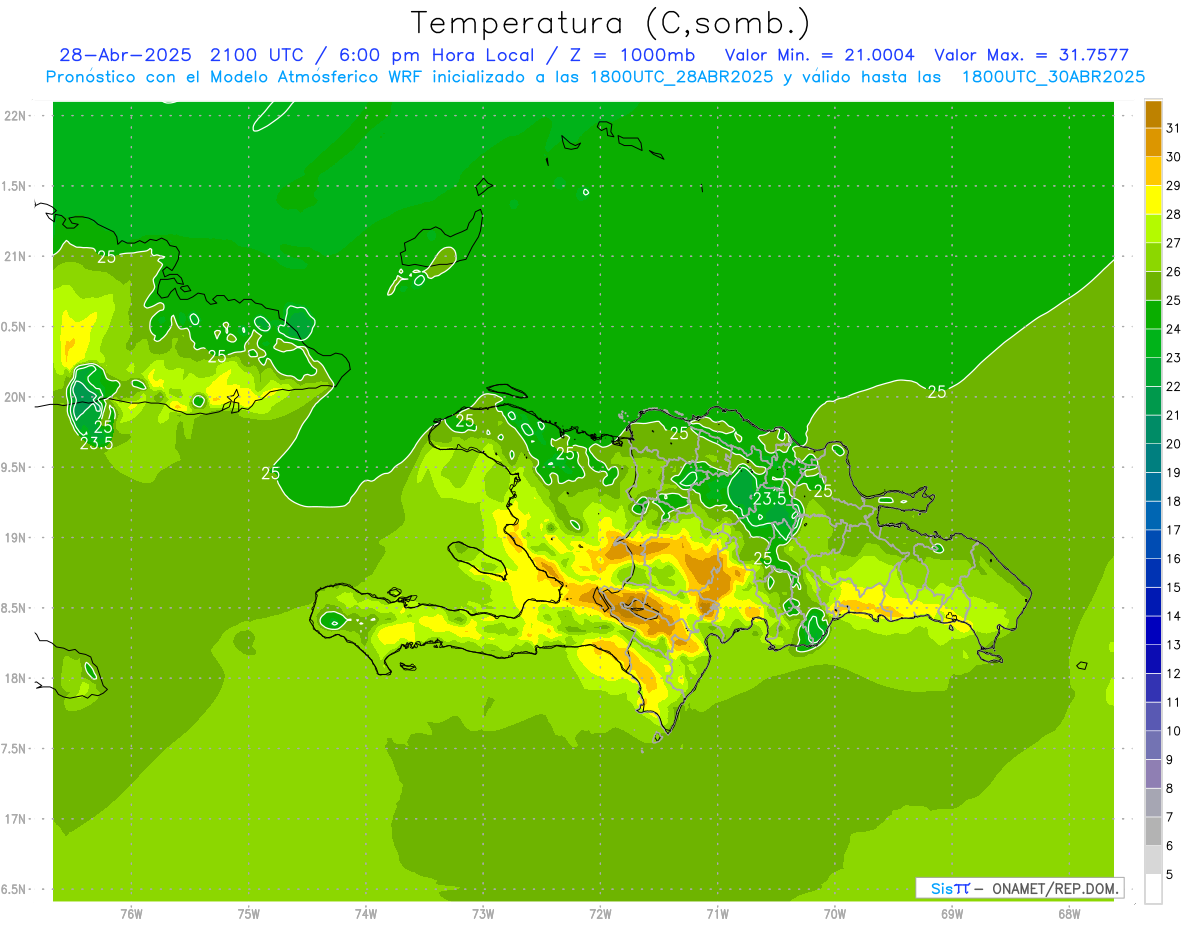The width and height of the screenshot is (1200, 927).
Task: Click the '23.5' contour label inside Dominican Republic
Action: 769,498
